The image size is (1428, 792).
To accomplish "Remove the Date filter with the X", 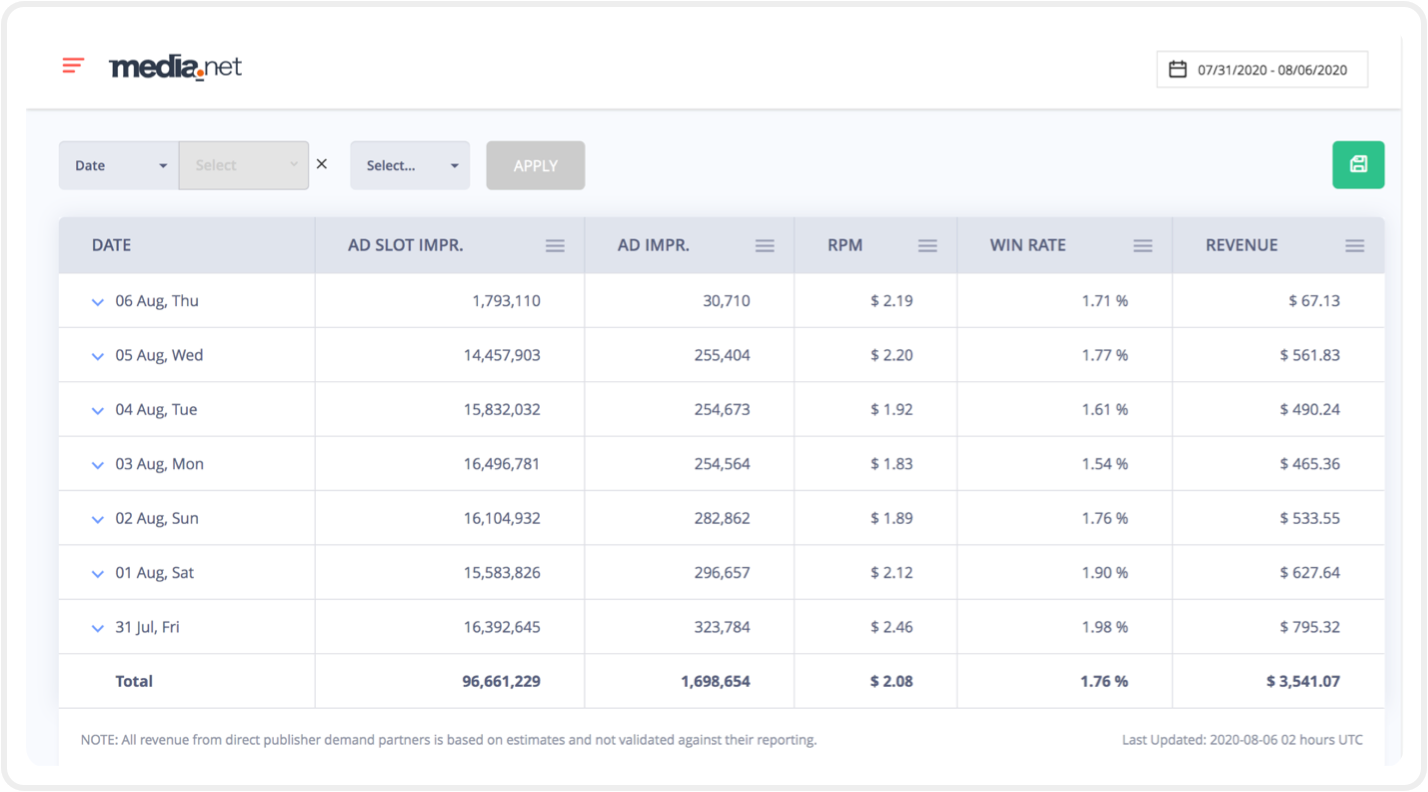I will point(321,164).
